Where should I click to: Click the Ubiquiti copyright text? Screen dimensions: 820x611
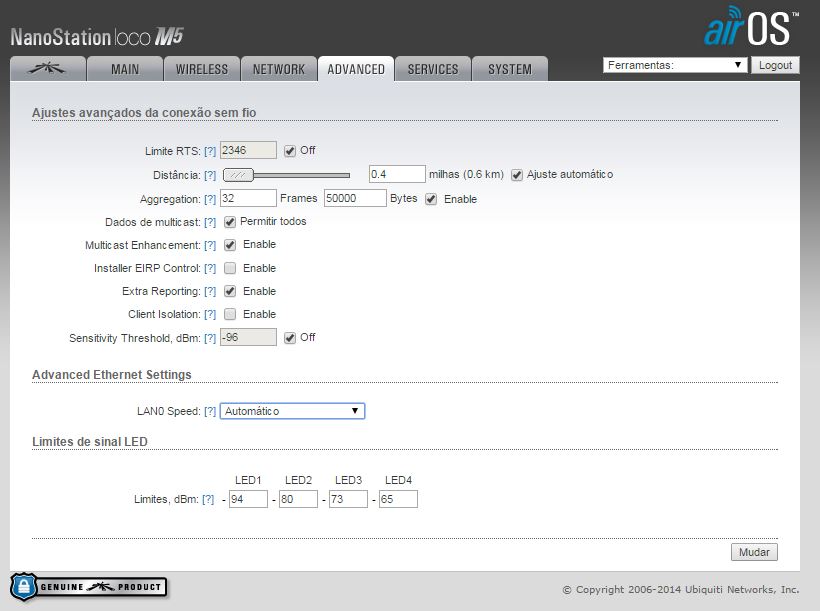681,590
